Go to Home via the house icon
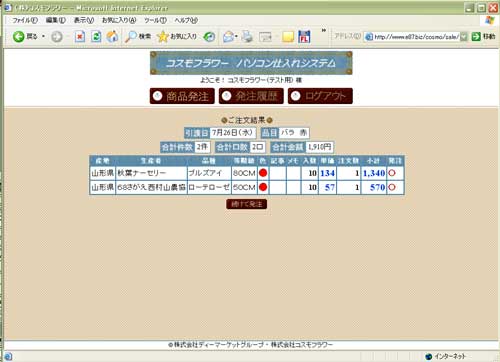 point(112,36)
